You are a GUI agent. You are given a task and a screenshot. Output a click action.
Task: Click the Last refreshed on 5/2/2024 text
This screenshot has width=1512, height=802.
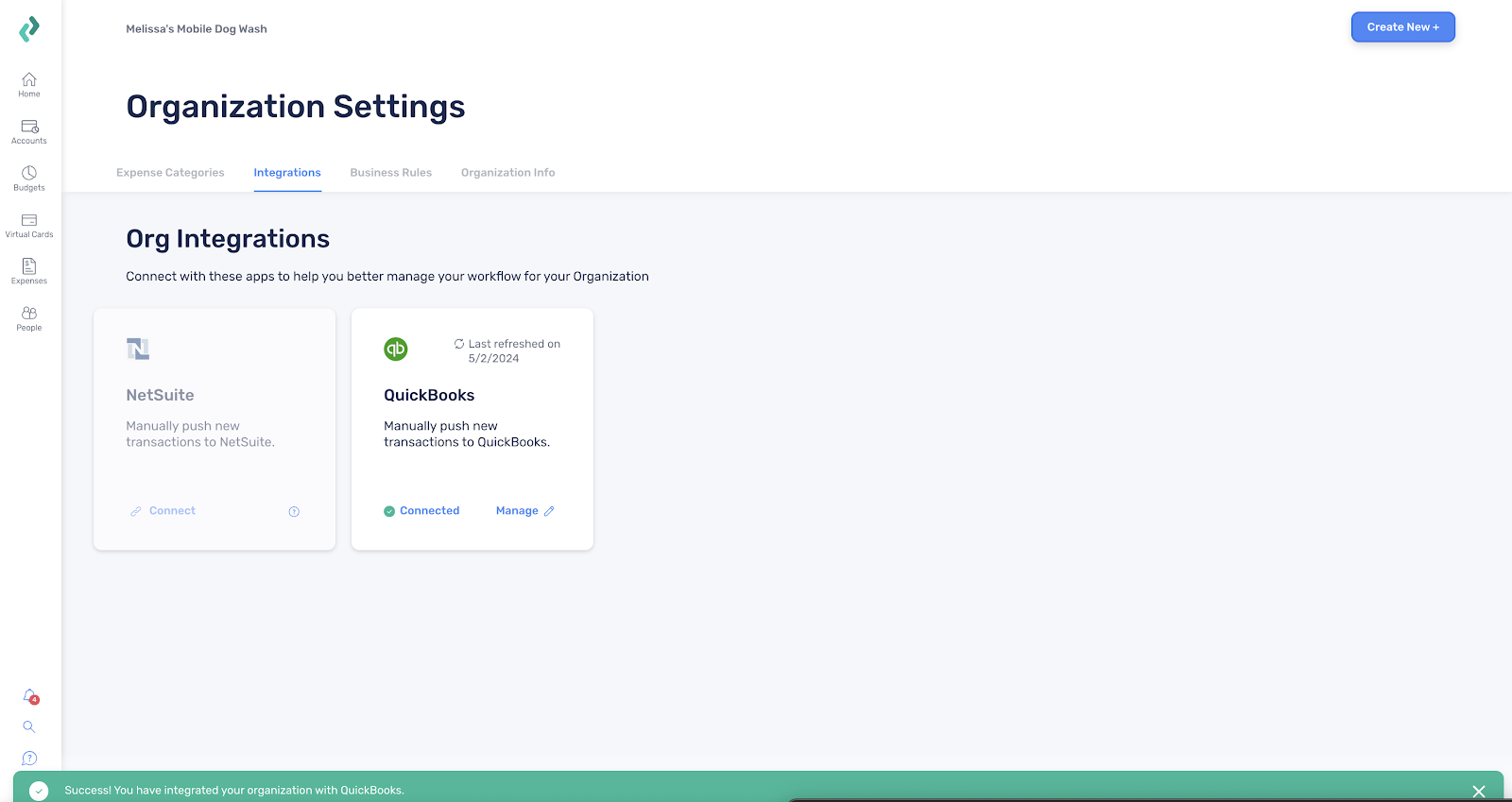514,351
